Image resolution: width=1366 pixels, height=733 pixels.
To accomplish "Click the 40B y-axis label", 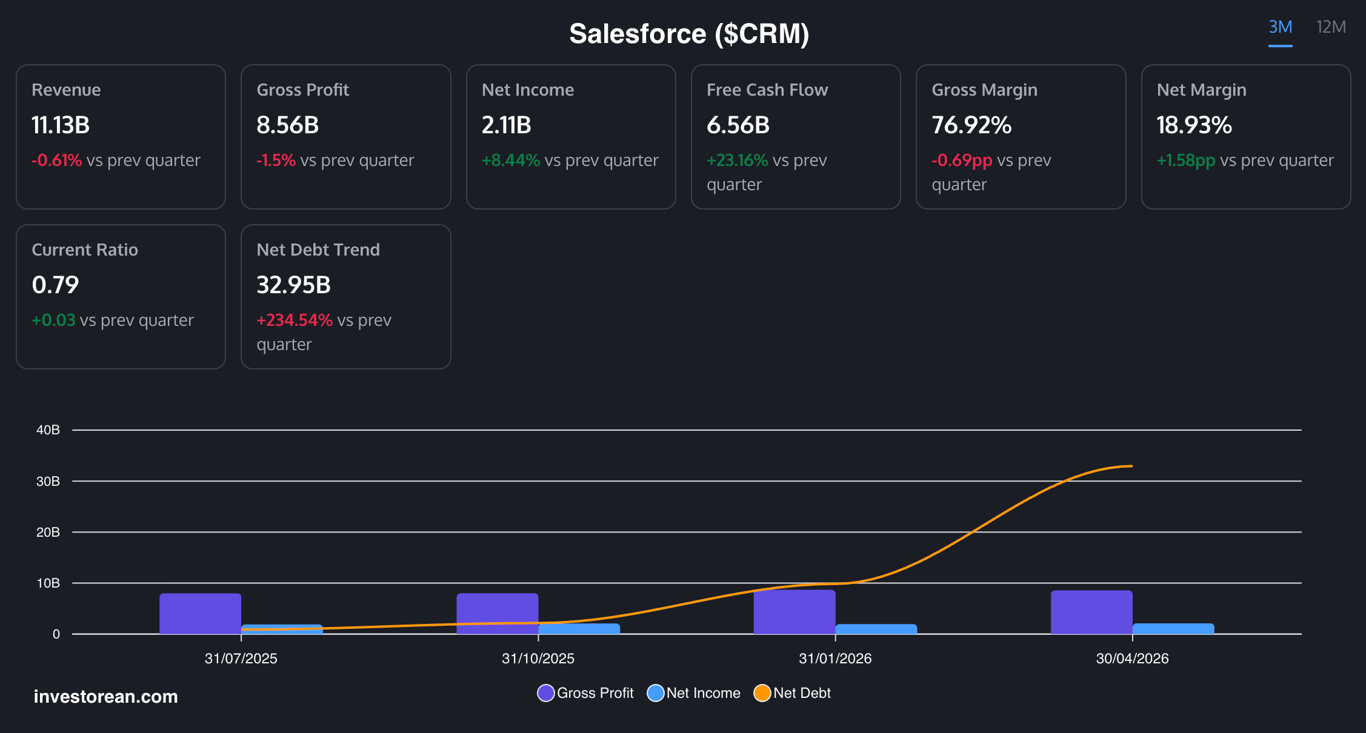I will click(48, 430).
